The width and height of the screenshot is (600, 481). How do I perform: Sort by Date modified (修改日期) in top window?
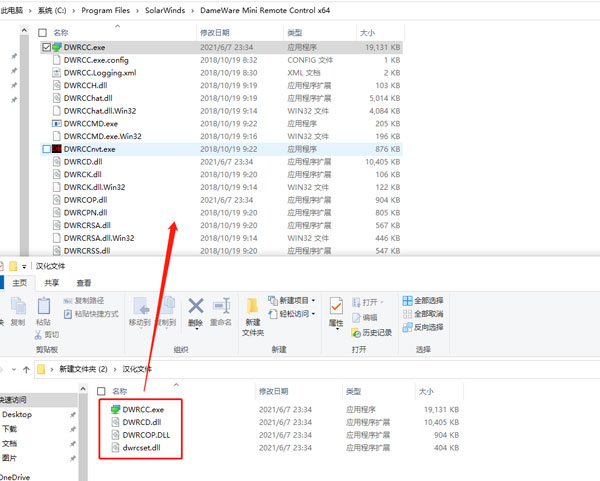(x=215, y=33)
